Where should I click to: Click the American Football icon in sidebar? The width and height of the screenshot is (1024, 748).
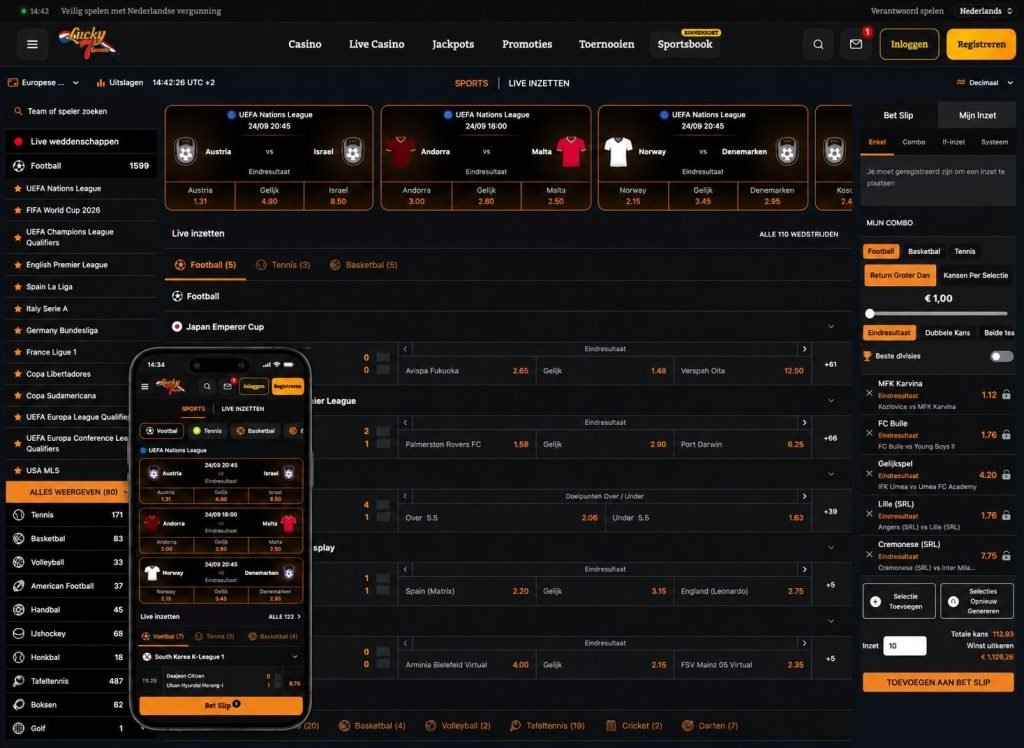[x=19, y=586]
